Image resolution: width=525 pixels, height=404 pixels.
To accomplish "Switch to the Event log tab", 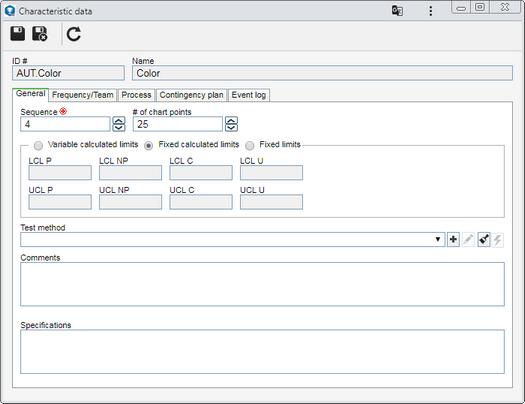I will (x=249, y=95).
